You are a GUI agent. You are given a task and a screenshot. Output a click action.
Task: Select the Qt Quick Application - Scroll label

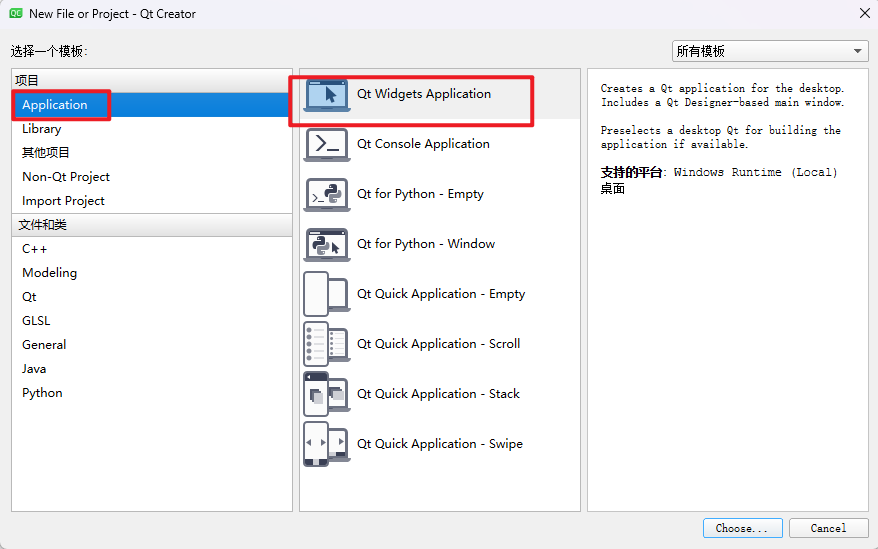point(438,343)
